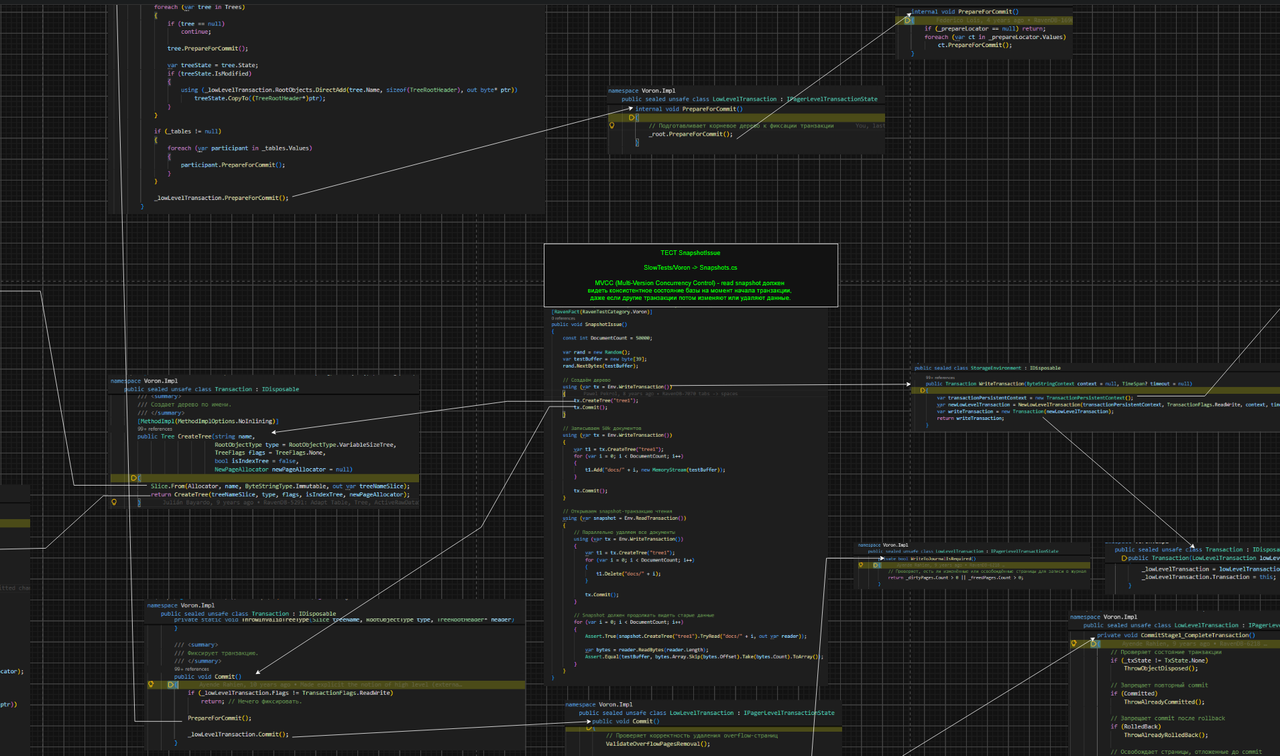Click the '_root.PrepareForCommit();' line

point(690,133)
